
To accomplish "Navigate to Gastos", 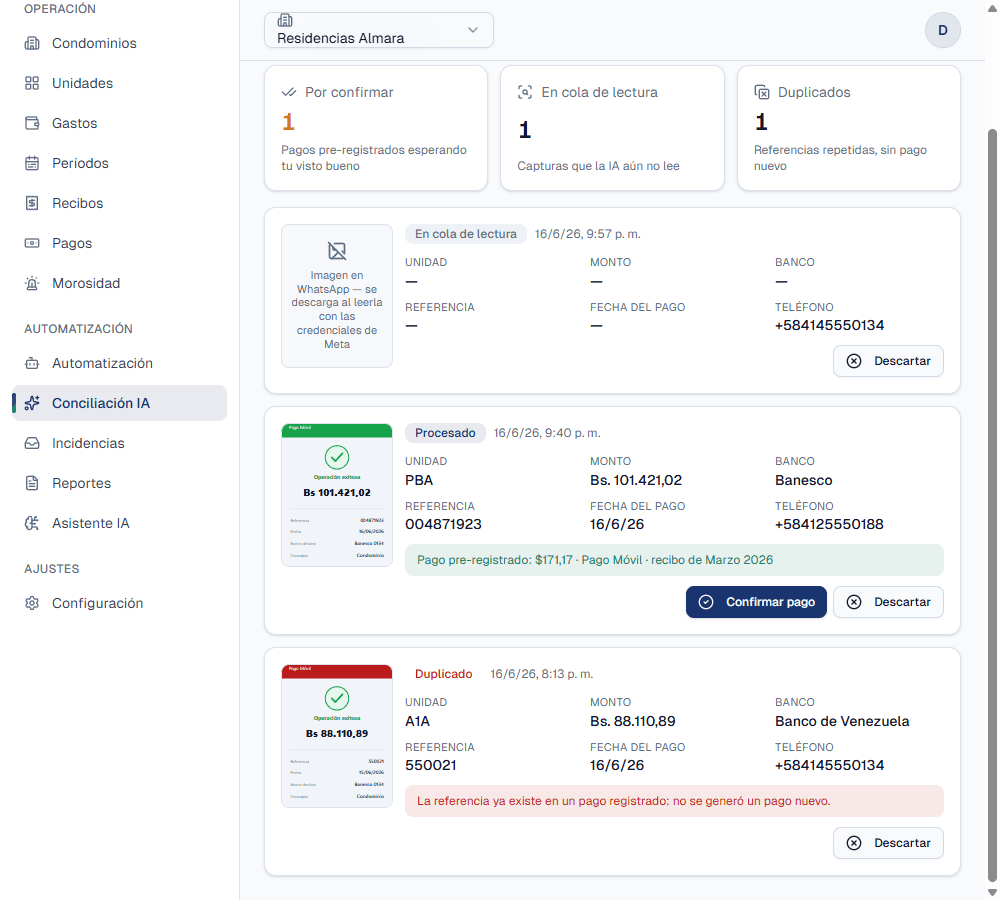I will pyautogui.click(x=119, y=123).
